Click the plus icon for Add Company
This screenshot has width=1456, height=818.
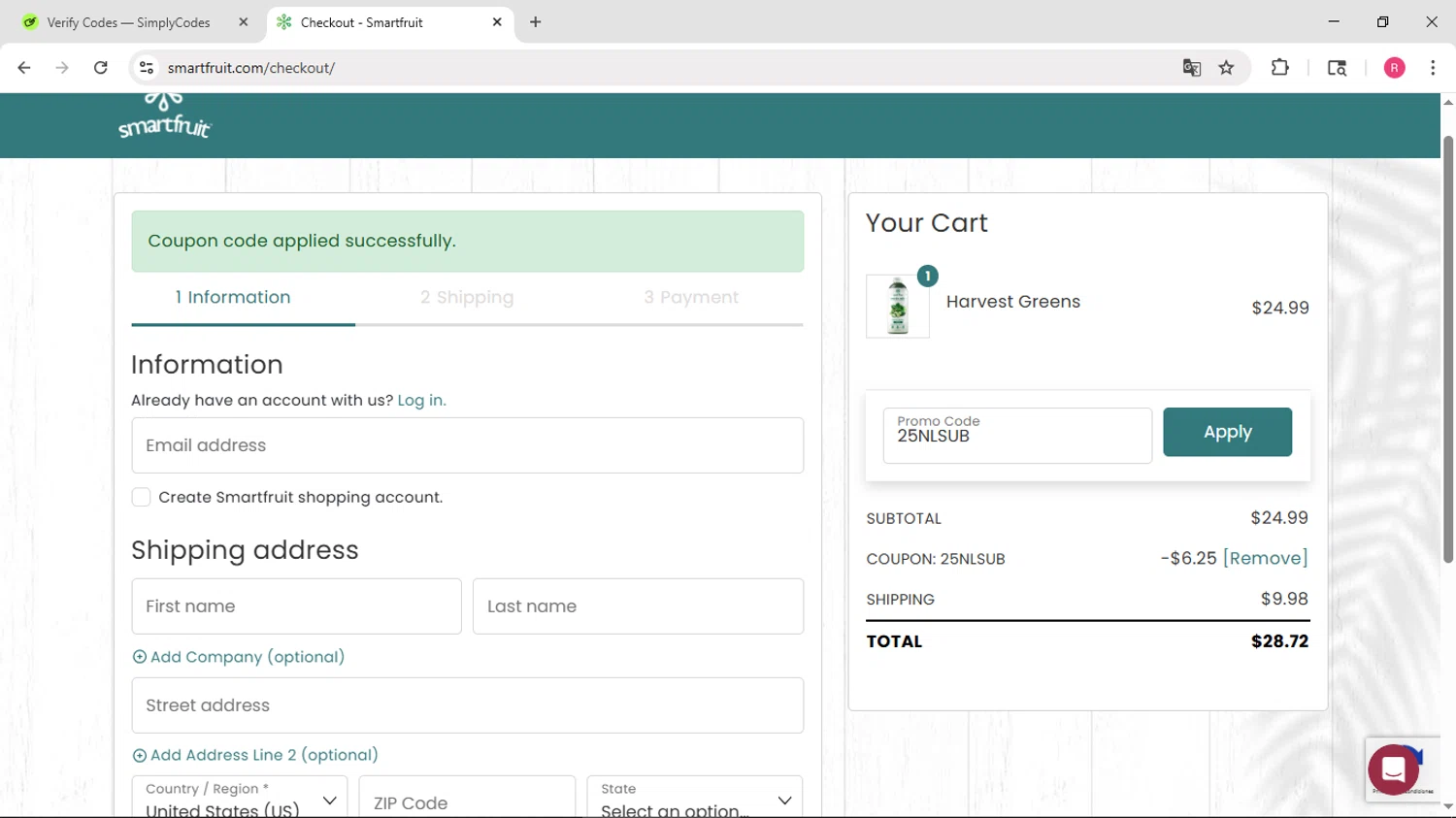pos(140,657)
